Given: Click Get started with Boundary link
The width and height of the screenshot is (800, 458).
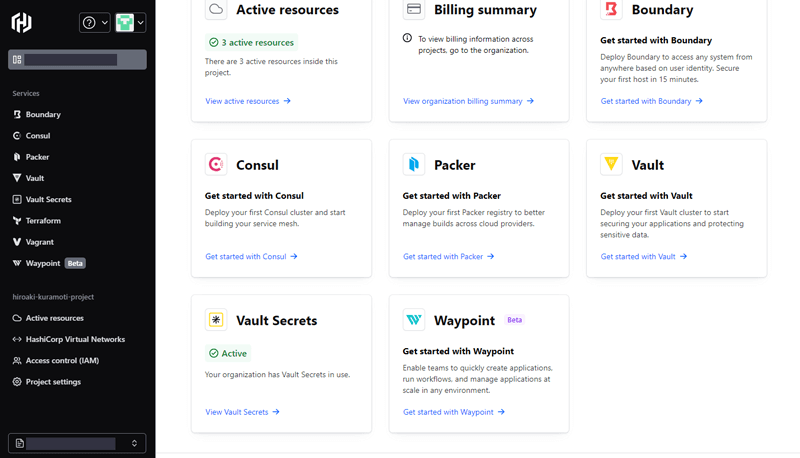Looking at the screenshot, I should pos(652,101).
